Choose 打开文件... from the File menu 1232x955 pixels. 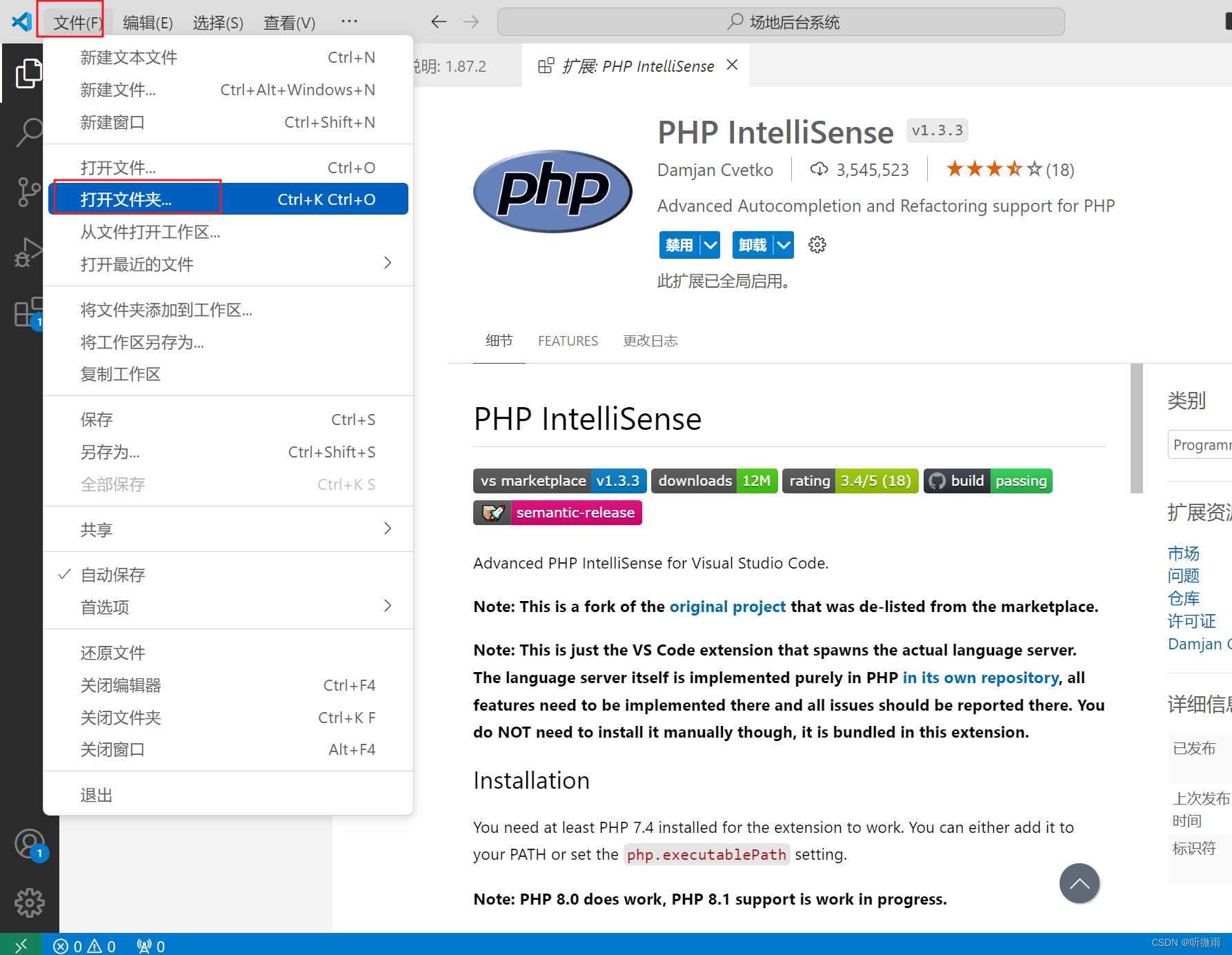pos(228,167)
